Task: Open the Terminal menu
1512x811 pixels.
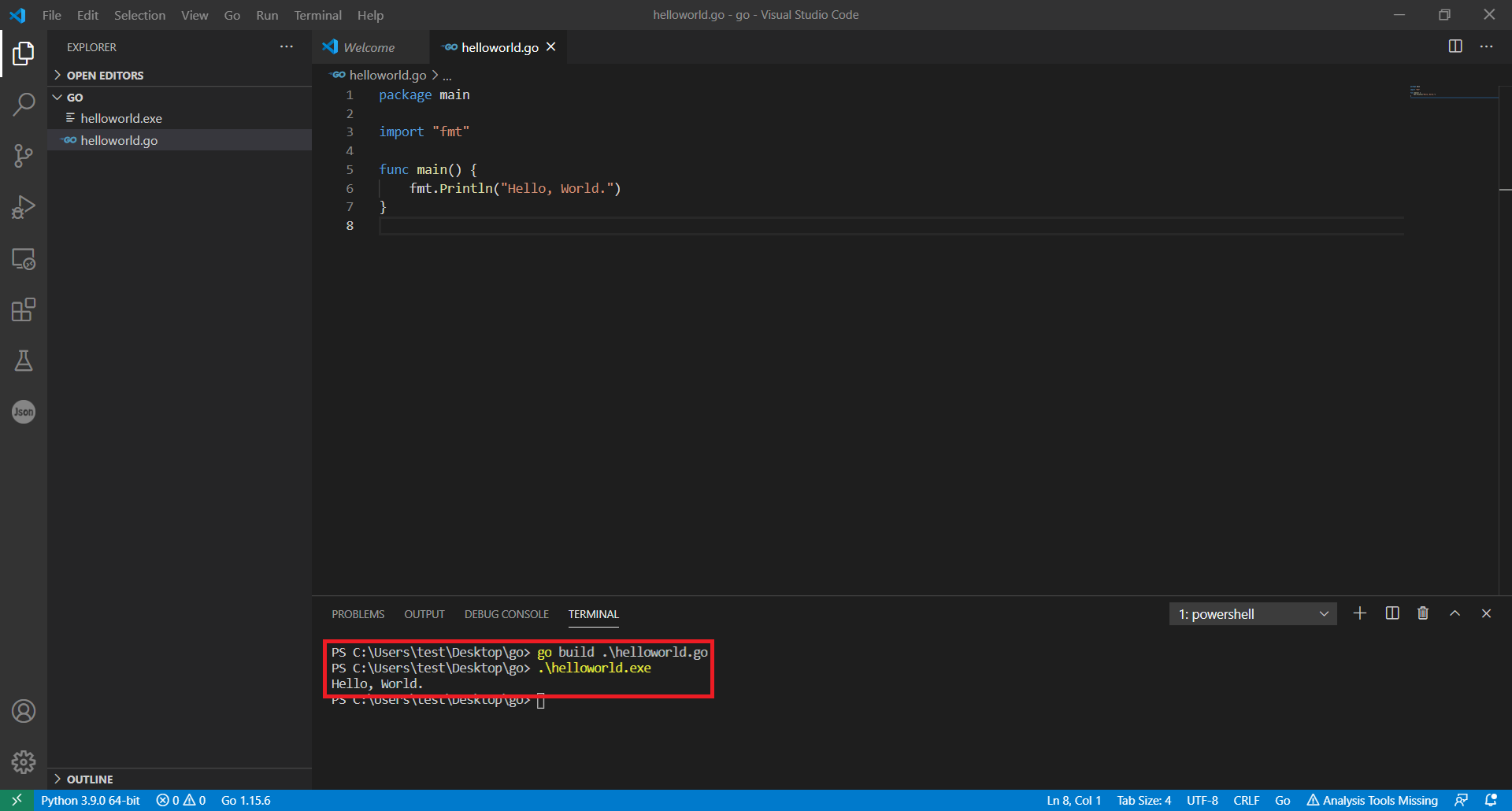Action: tap(317, 15)
